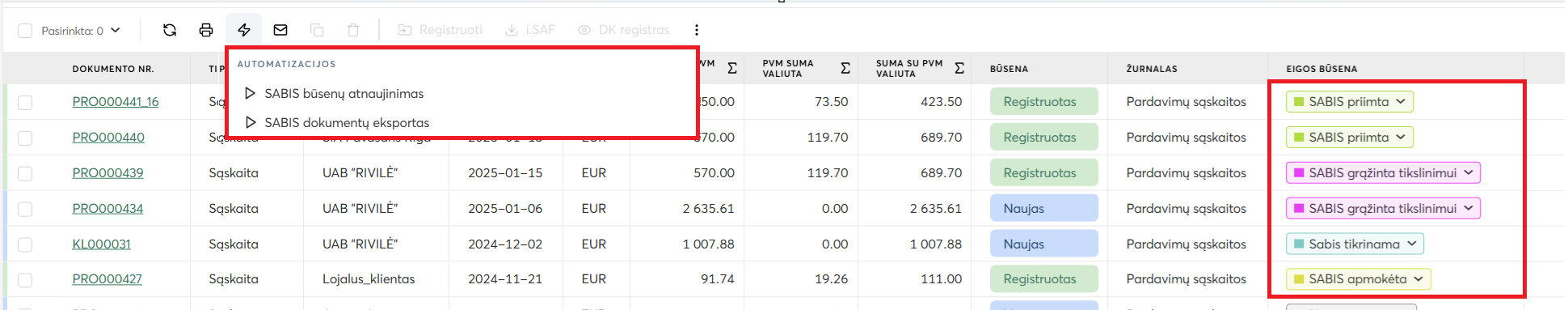The image size is (1568, 310).
Task: Click the trash delete icon
Action: (353, 30)
